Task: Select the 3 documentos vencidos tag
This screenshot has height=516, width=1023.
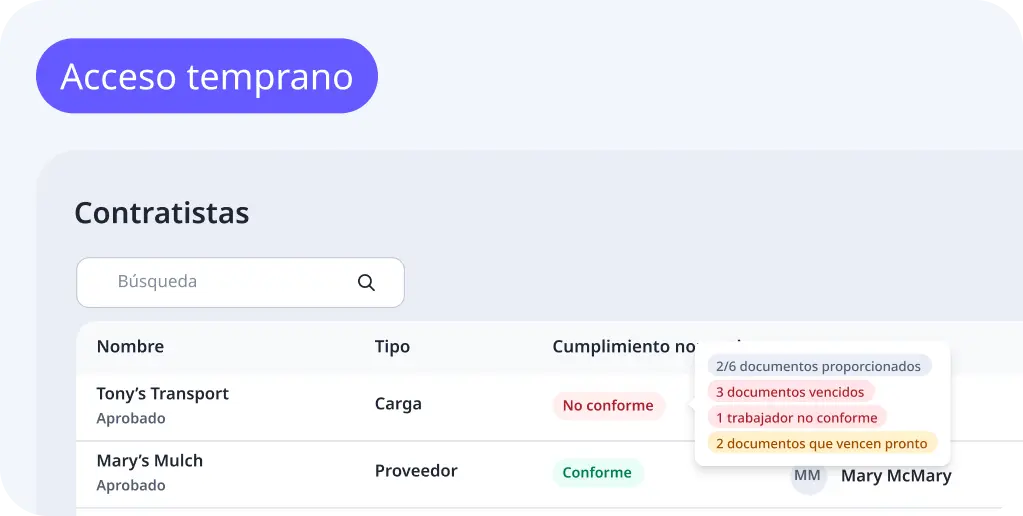Action: pos(790,392)
